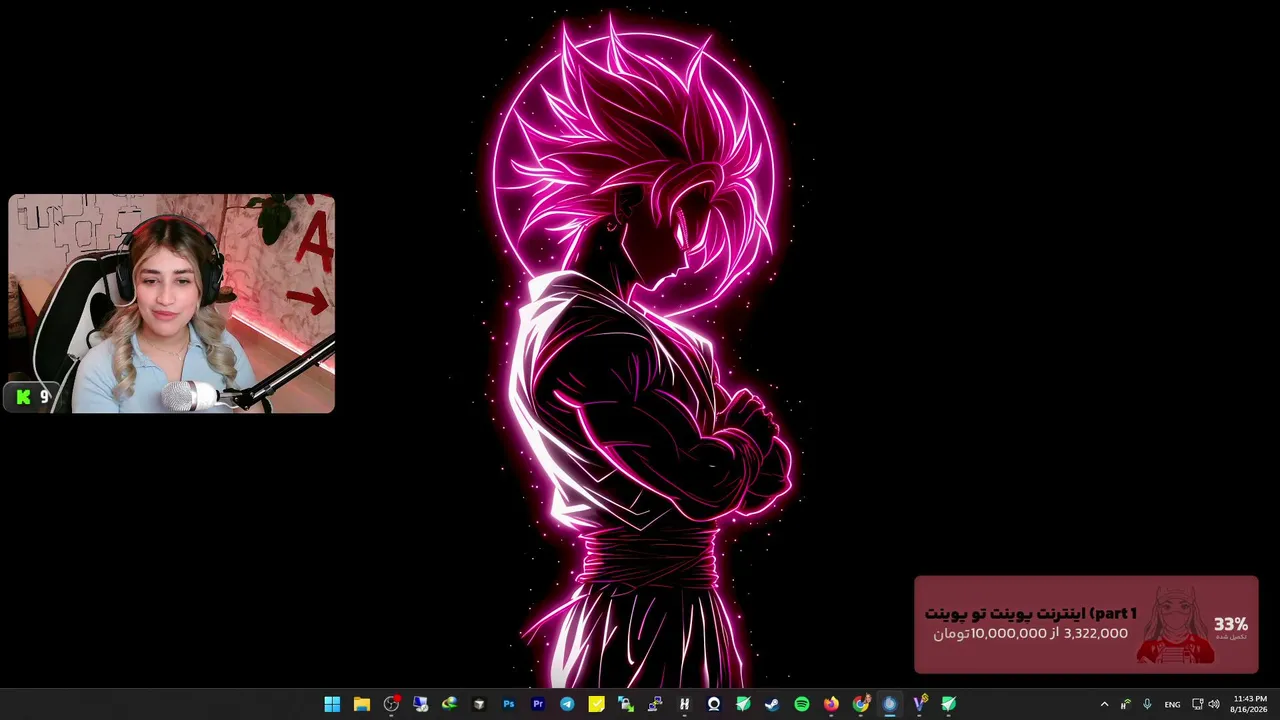The height and width of the screenshot is (720, 1280).
Task: Open the volume control in tray
Action: 1214,704
